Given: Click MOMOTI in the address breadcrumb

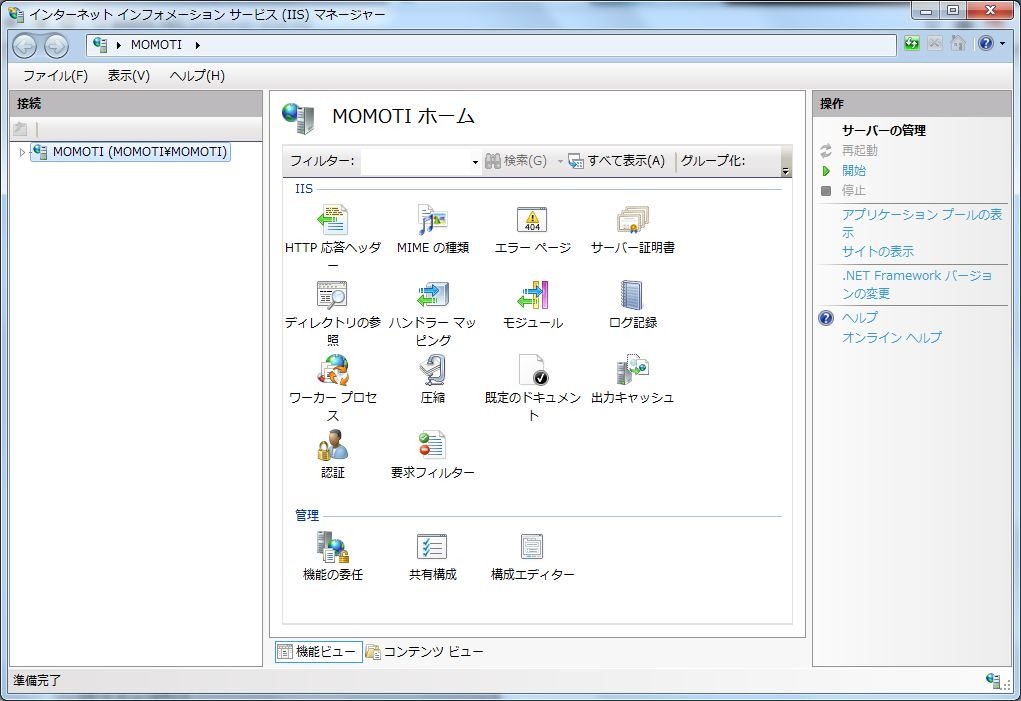Looking at the screenshot, I should click(x=156, y=45).
